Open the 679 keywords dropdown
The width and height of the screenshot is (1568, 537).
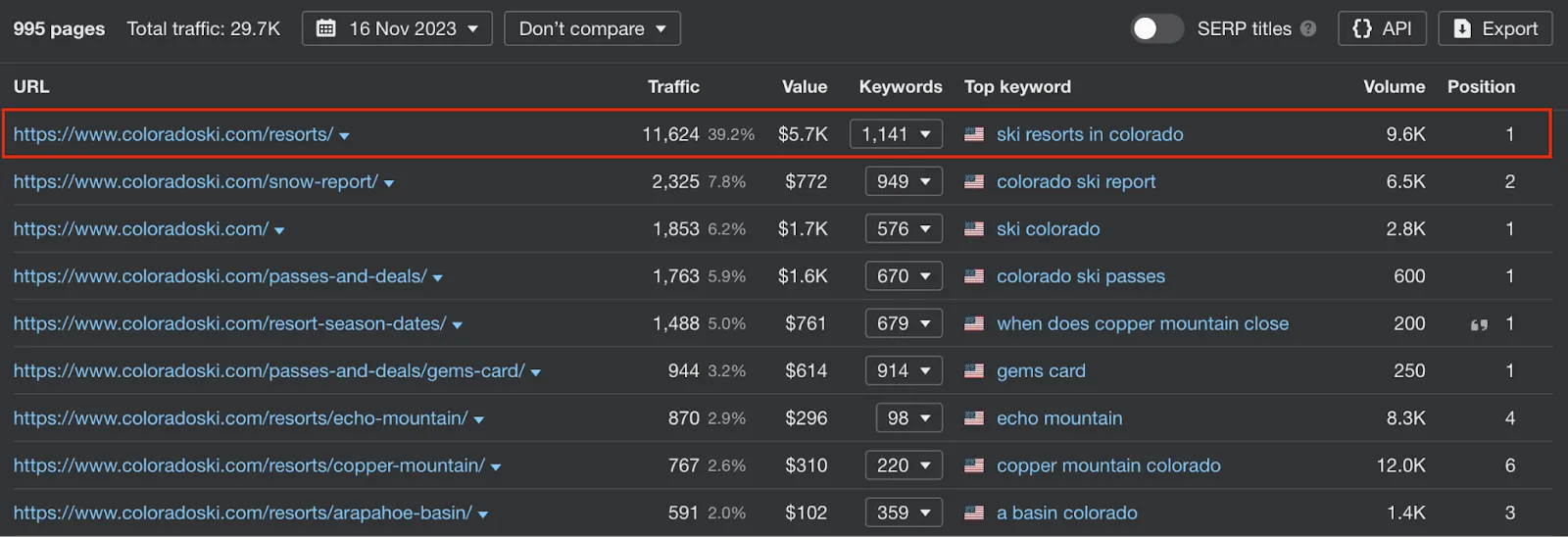click(x=904, y=323)
